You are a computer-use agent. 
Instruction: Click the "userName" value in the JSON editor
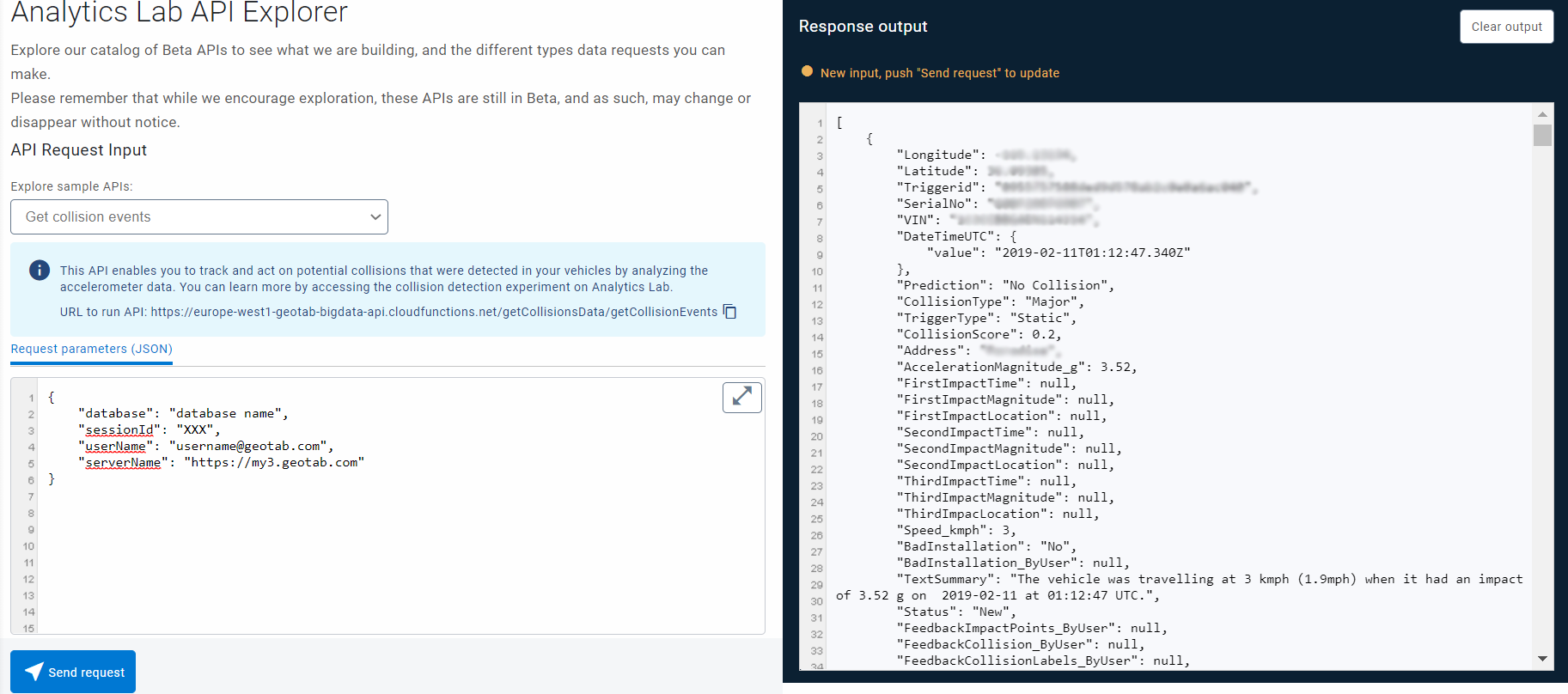pyautogui.click(x=249, y=446)
